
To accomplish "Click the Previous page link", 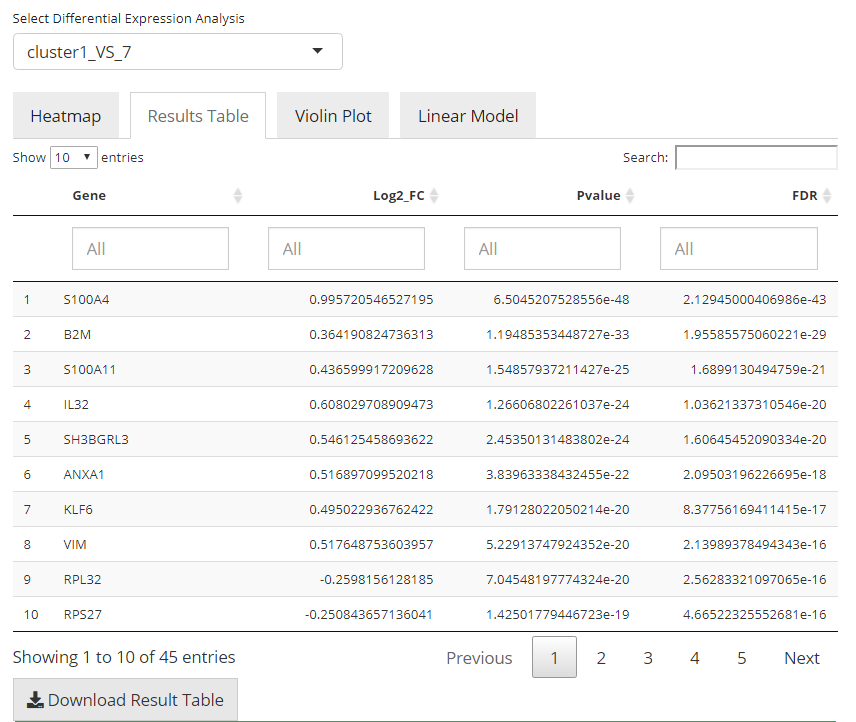I will pyautogui.click(x=479, y=658).
